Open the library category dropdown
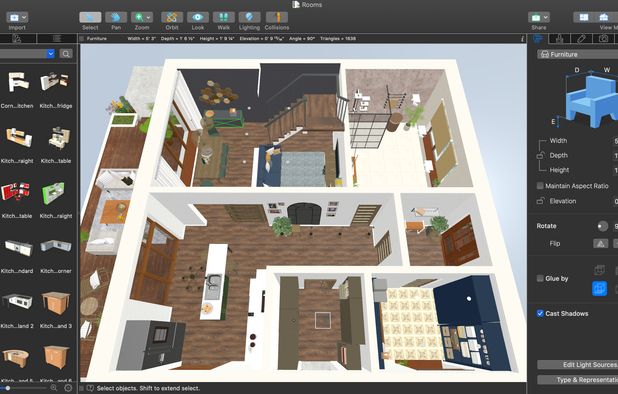This screenshot has height=394, width=618. tap(50, 54)
